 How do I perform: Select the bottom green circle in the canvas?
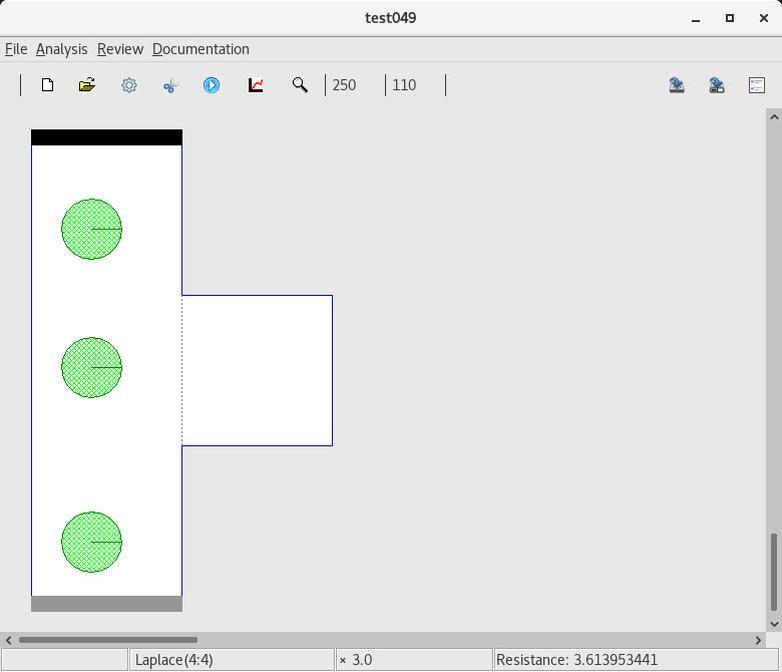[x=92, y=542]
